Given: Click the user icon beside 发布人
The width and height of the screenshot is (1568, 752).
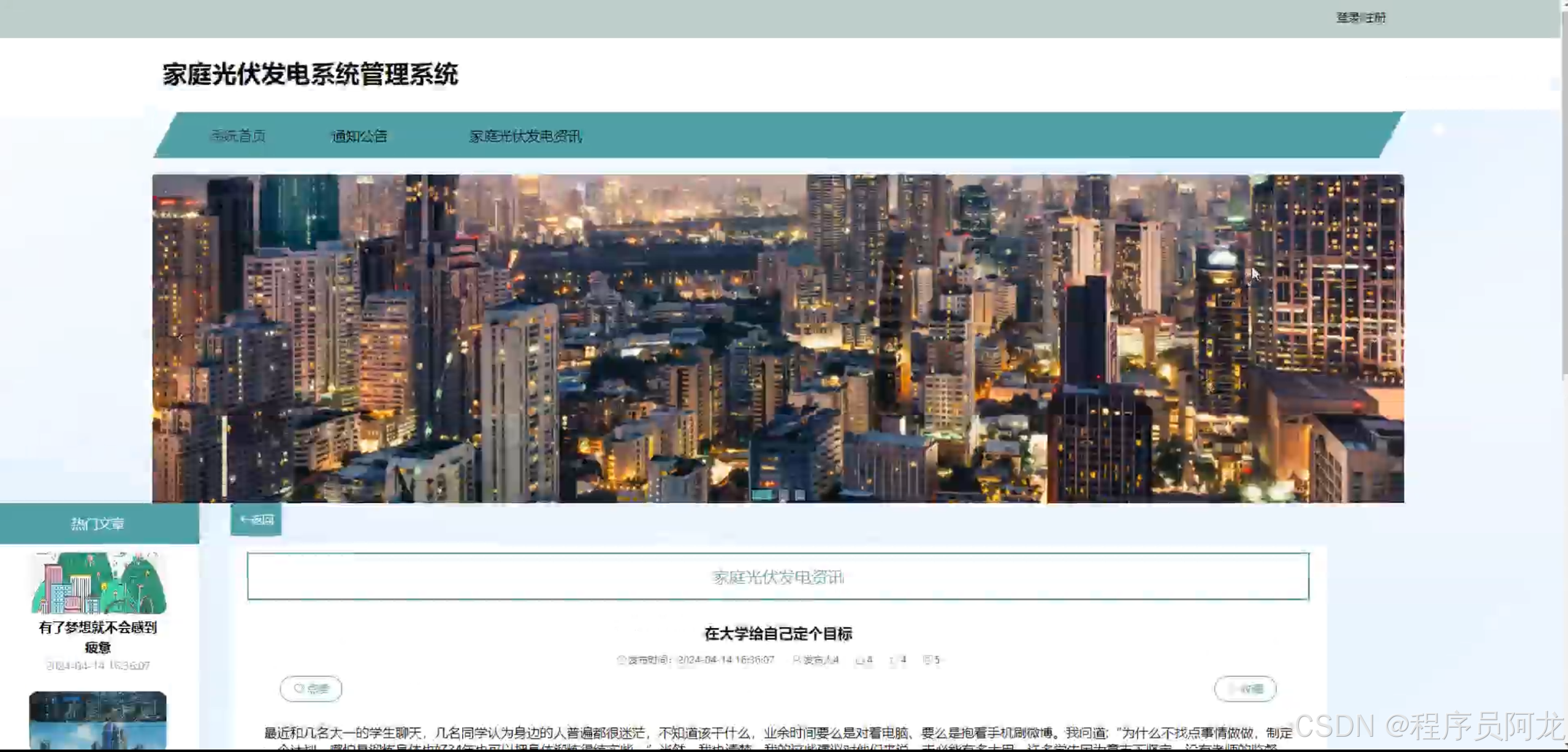Looking at the screenshot, I should pyautogui.click(x=796, y=659).
